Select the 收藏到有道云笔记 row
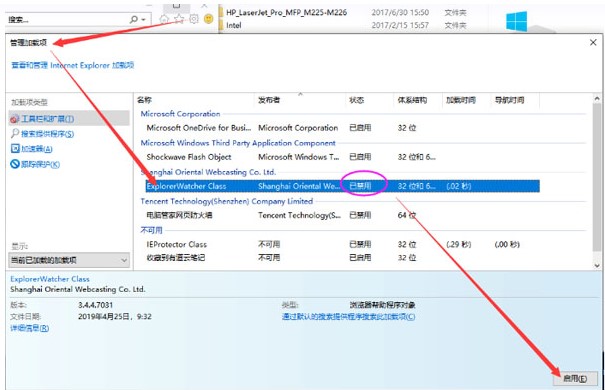605x390 pixels. click(x=343, y=258)
